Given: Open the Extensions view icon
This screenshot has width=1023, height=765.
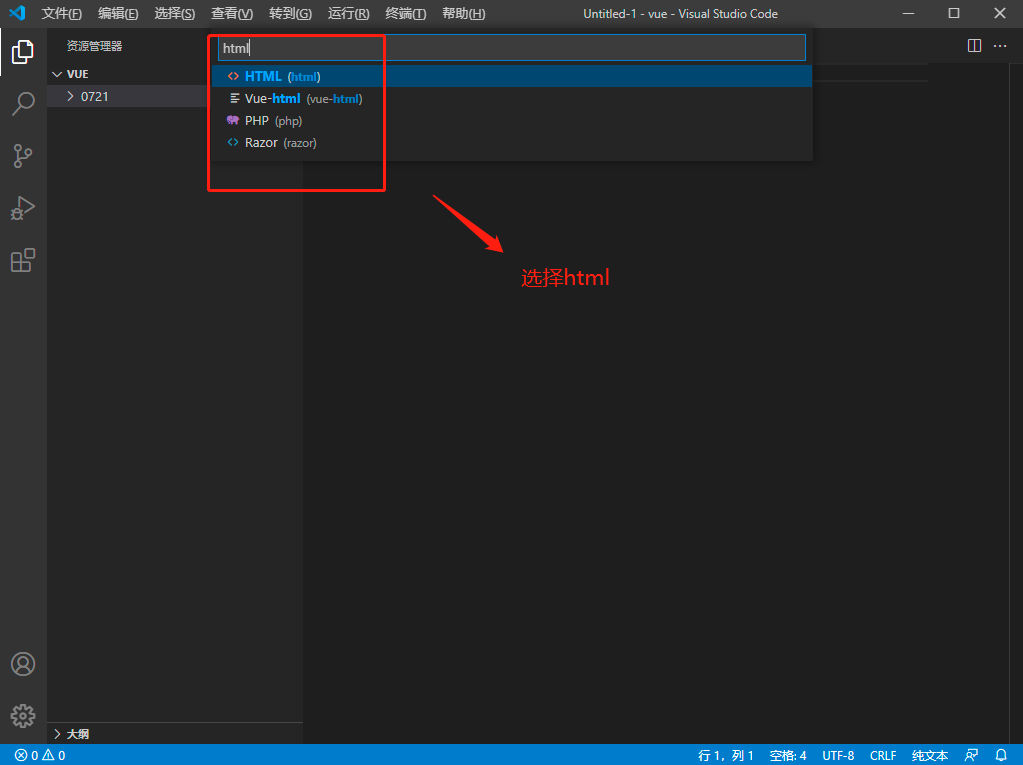Looking at the screenshot, I should [23, 260].
